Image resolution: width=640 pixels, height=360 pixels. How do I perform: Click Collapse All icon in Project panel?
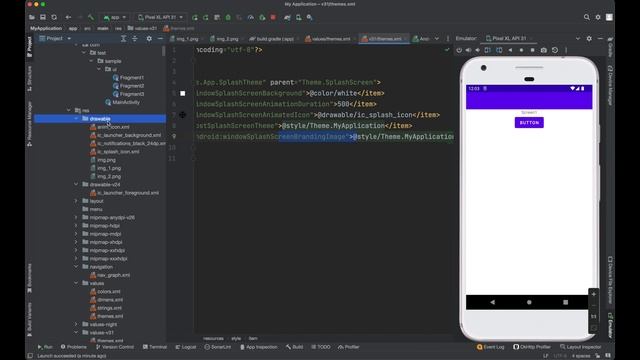(x=135, y=38)
